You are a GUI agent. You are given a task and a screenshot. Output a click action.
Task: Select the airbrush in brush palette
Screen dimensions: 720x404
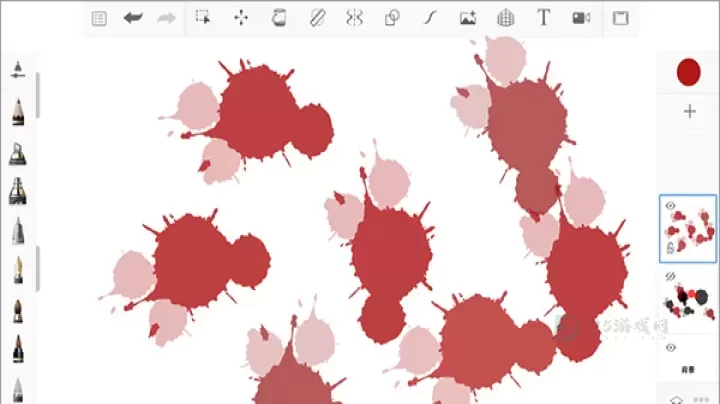click(18, 154)
